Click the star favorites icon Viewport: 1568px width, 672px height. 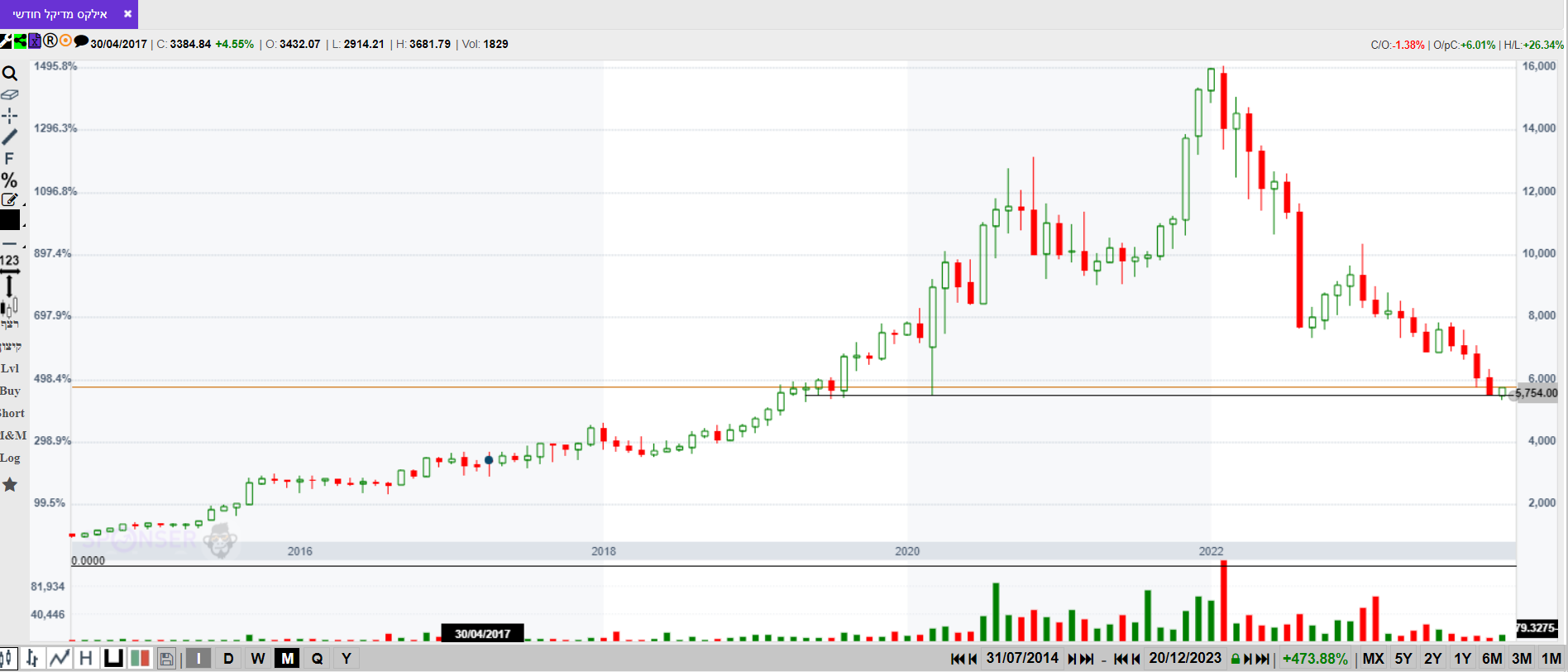pos(10,484)
